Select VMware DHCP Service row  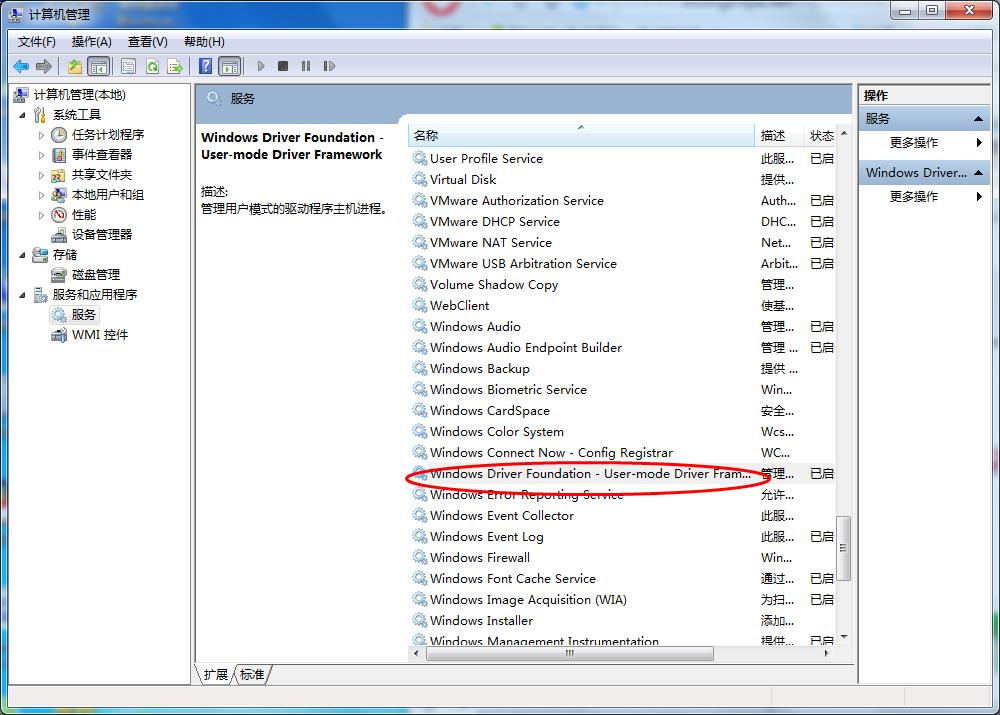(622, 221)
